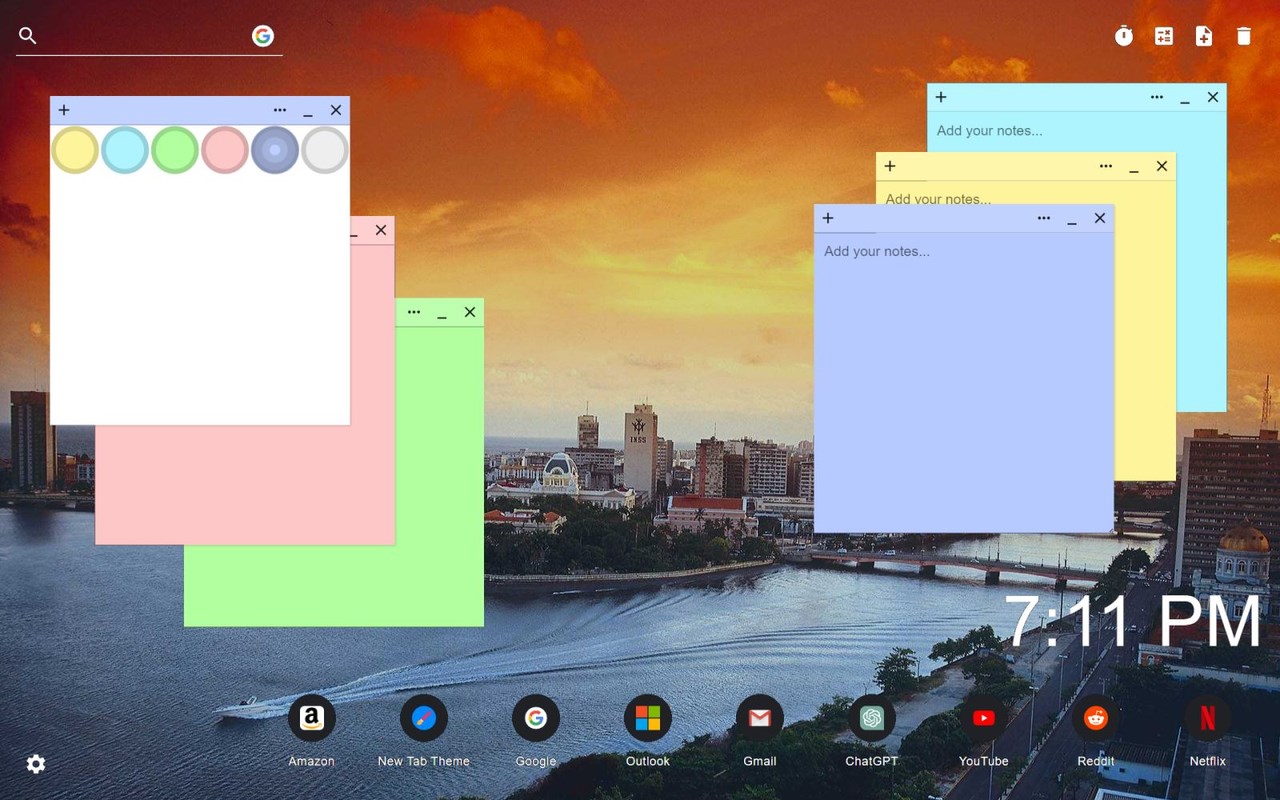Screen dimensions: 1280x800
Task: Open the New Tab Theme shortcut
Action: click(424, 718)
